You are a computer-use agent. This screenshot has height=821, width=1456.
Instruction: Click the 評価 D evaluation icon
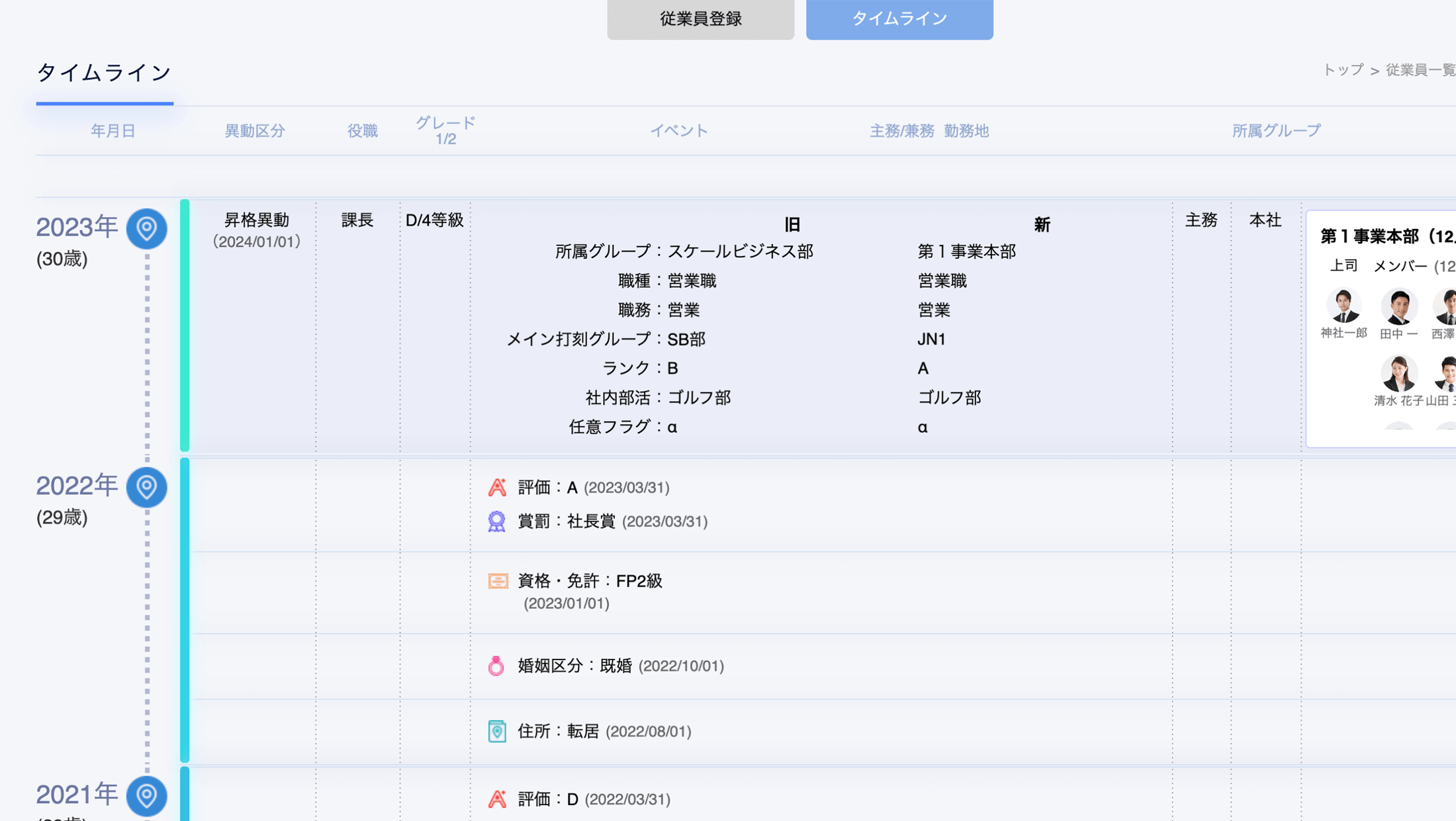497,799
